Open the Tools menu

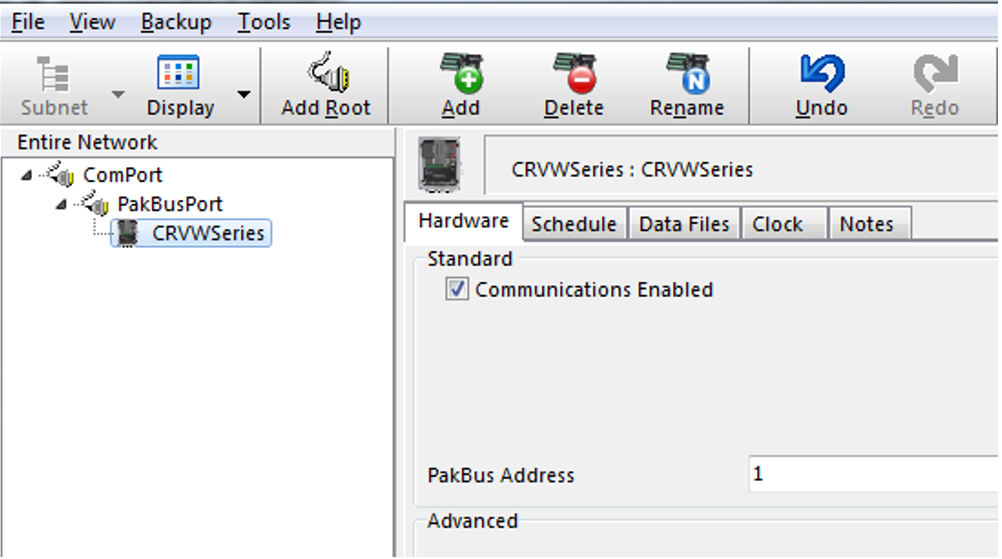click(x=264, y=22)
